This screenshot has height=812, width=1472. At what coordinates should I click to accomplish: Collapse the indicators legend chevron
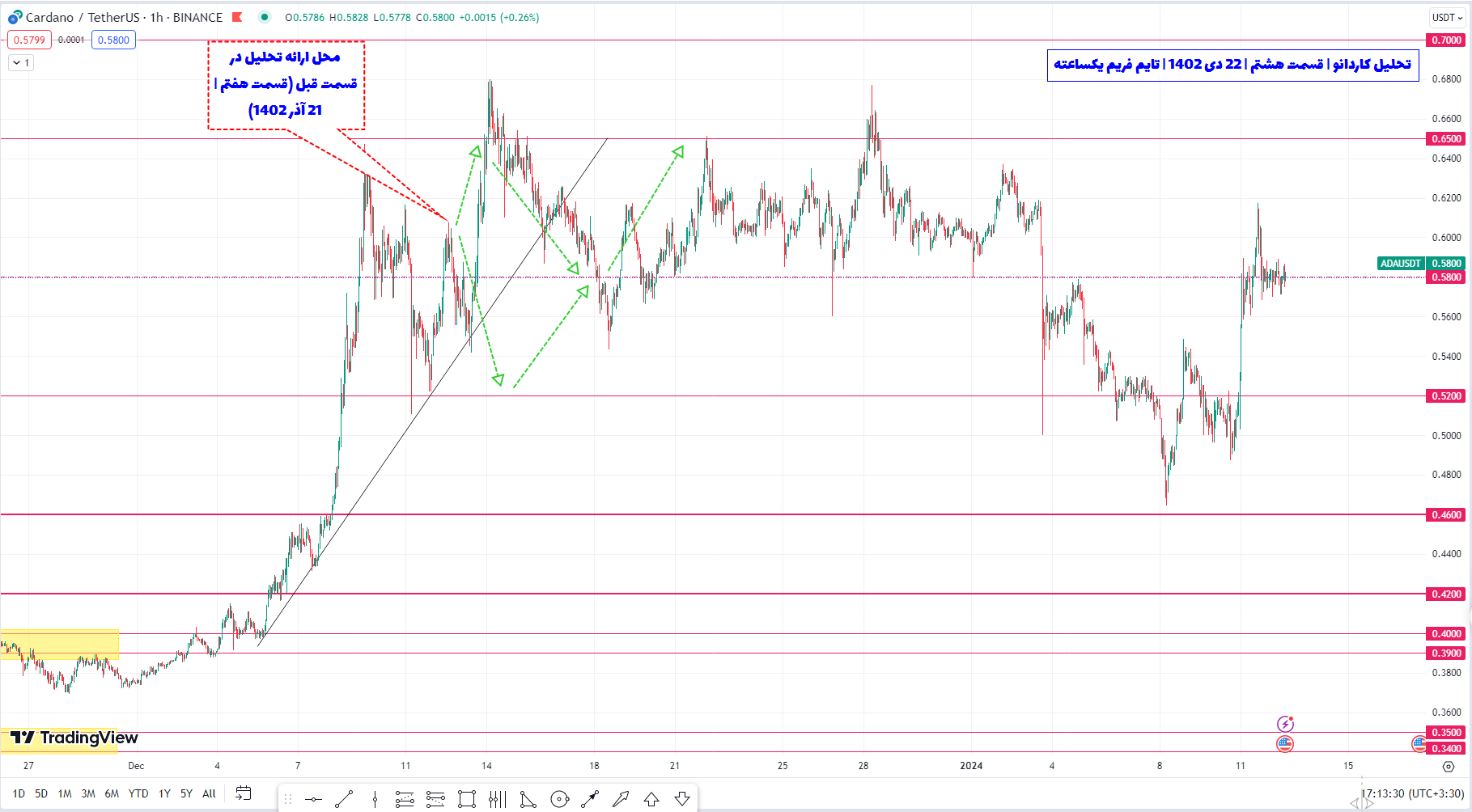point(21,63)
